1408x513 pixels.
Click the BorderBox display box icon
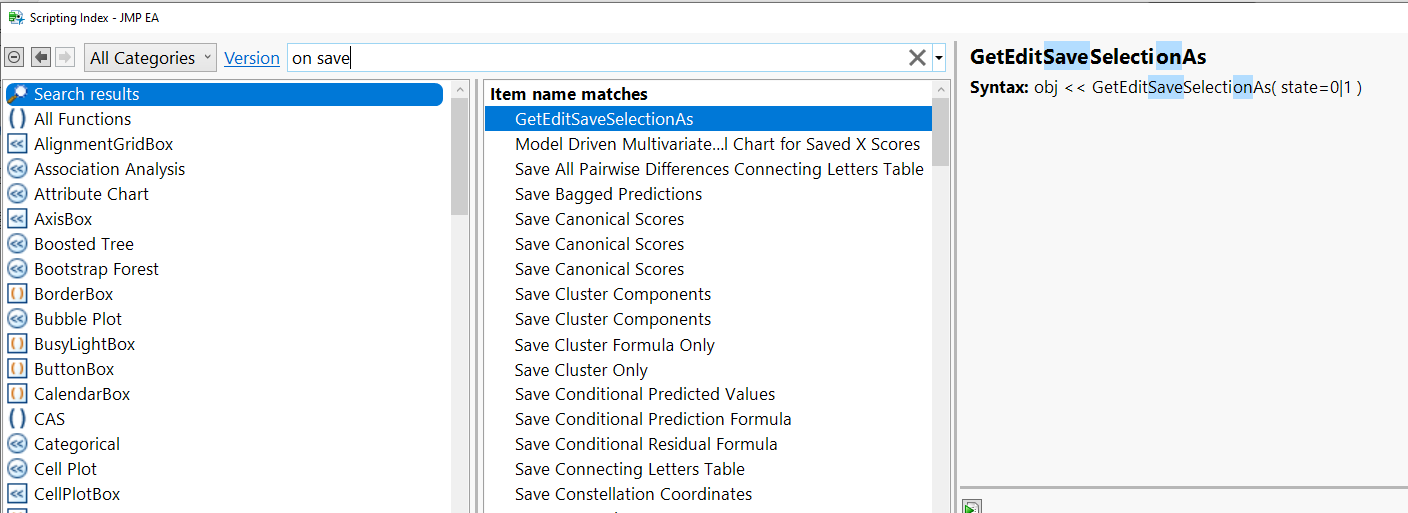[17, 294]
